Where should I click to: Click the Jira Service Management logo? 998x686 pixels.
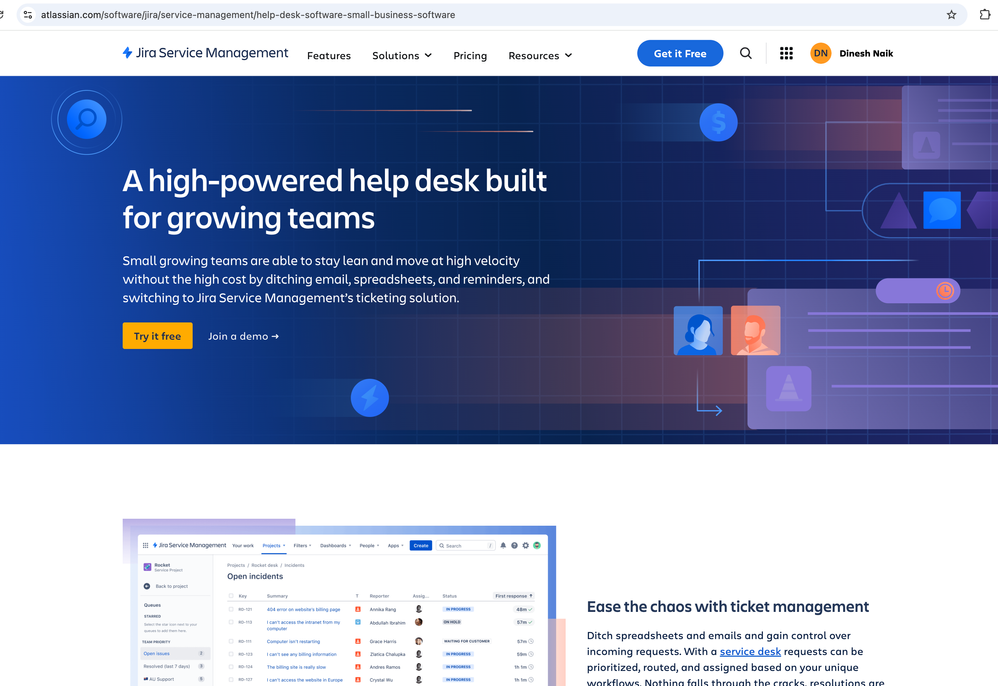[205, 53]
